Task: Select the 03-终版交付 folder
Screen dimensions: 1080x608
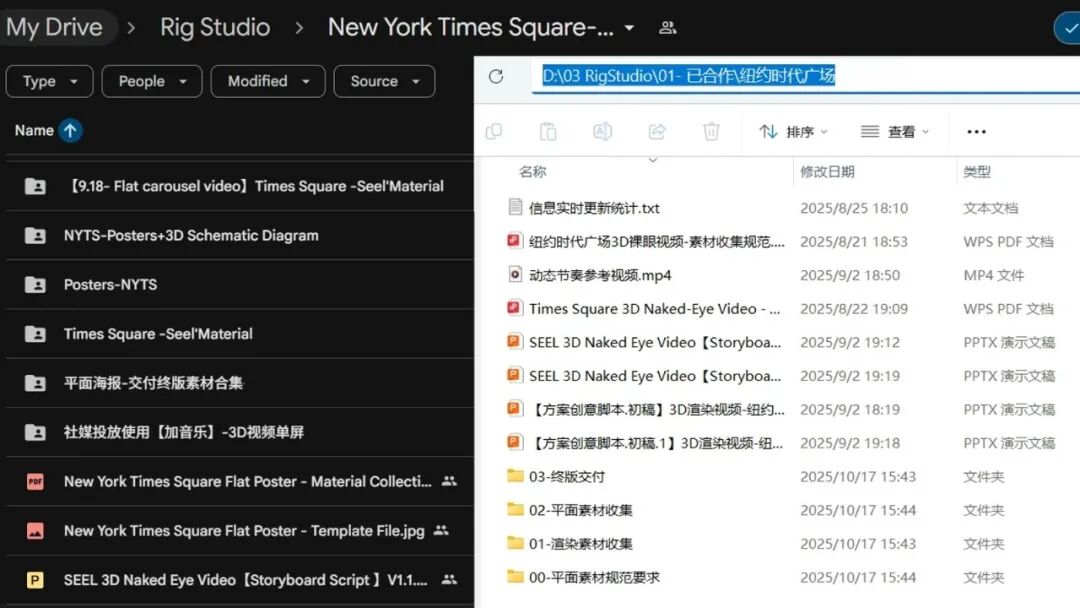Action: click(566, 477)
